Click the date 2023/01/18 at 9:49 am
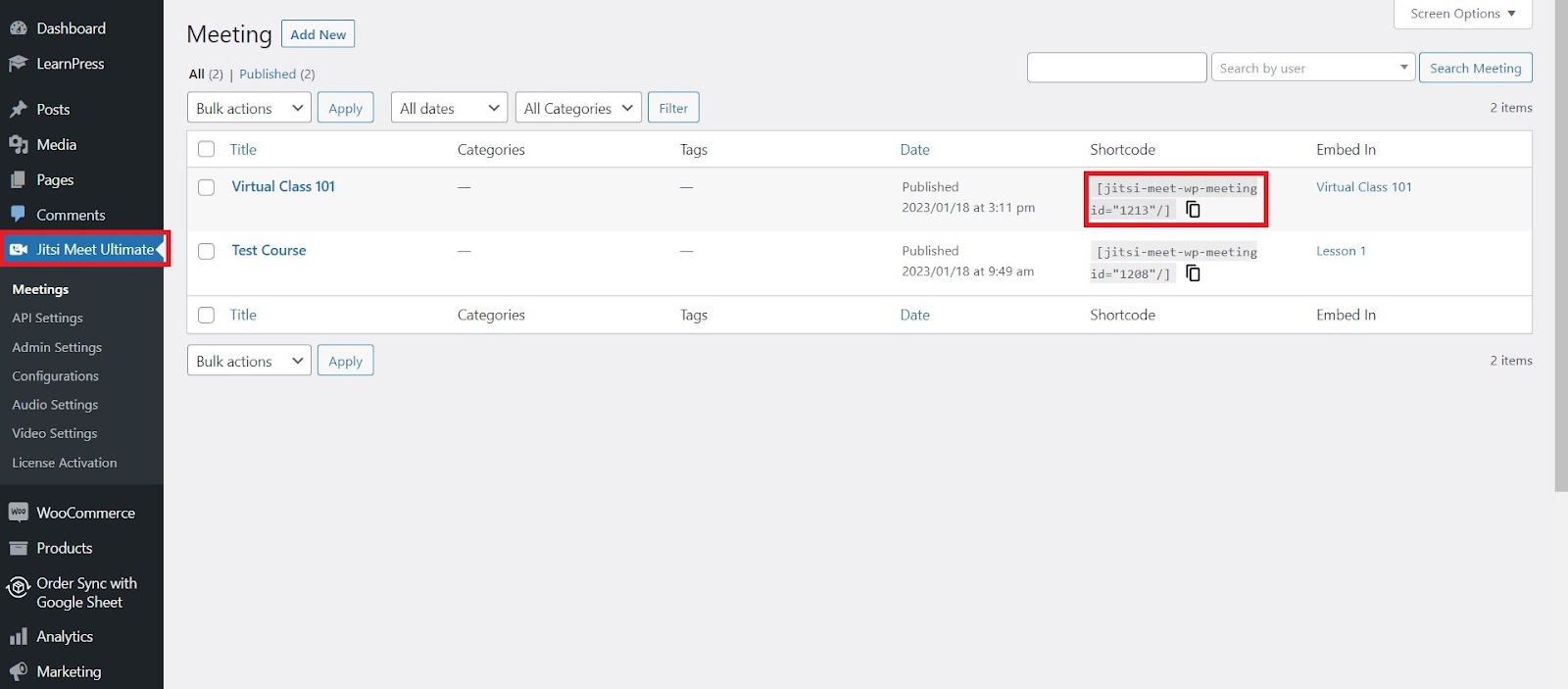This screenshot has height=689, width=1568. click(967, 271)
